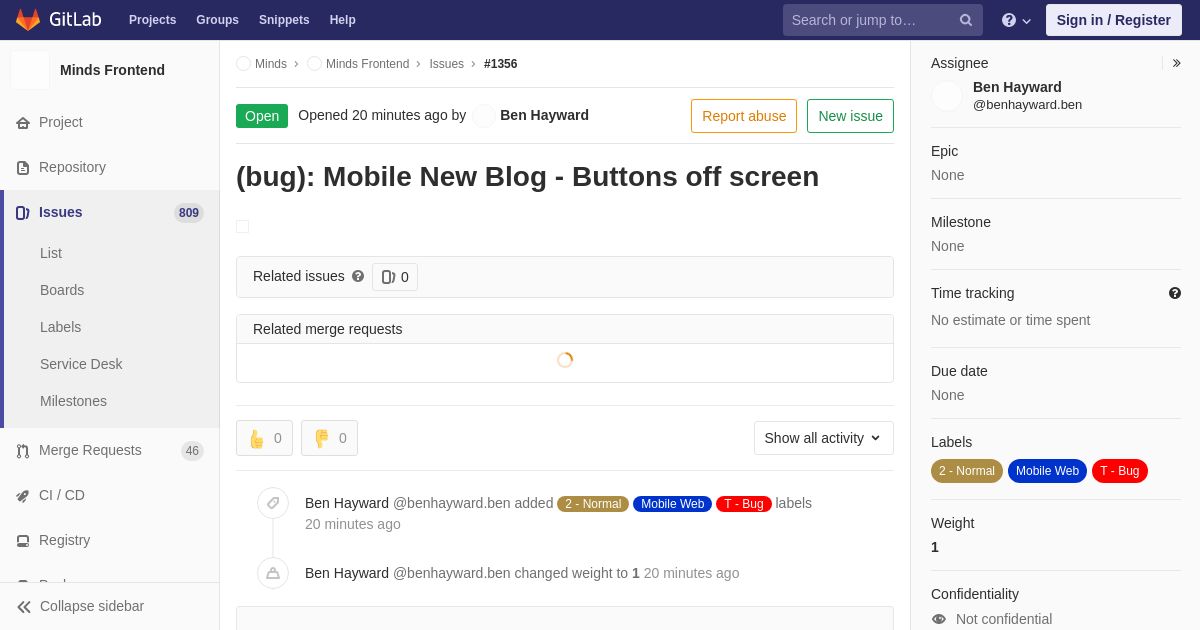The width and height of the screenshot is (1200, 630).
Task: Click the Minds Frontend title in the sidebar
Action: [x=112, y=70]
